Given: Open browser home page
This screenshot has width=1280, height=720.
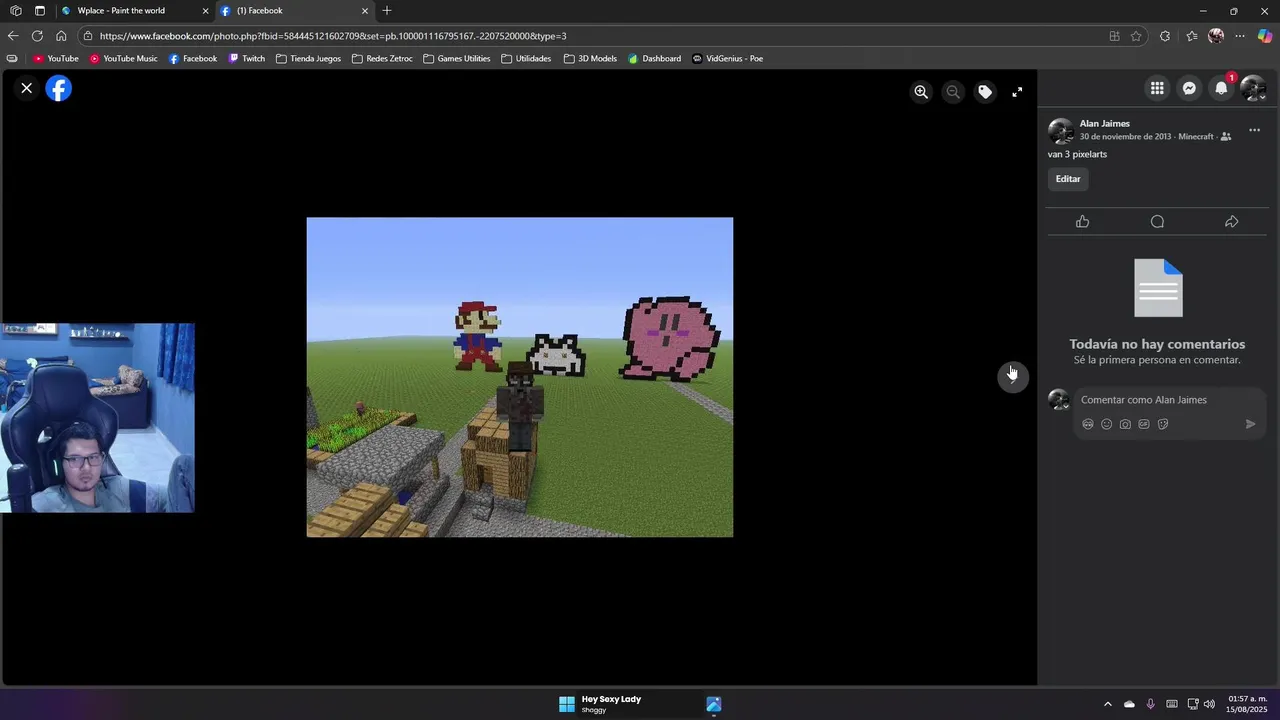Looking at the screenshot, I should (x=61, y=36).
